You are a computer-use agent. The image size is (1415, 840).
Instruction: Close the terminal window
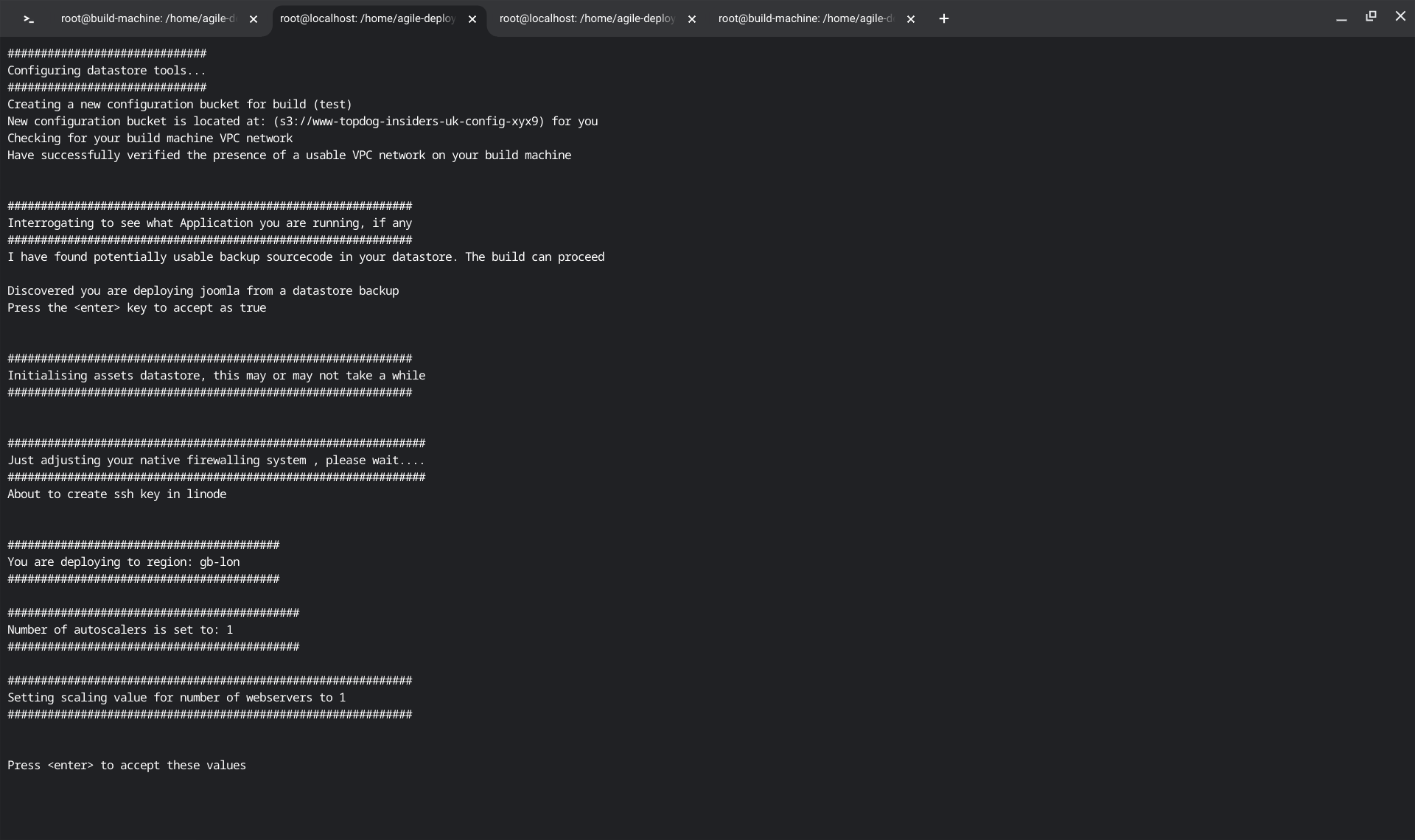1400,16
